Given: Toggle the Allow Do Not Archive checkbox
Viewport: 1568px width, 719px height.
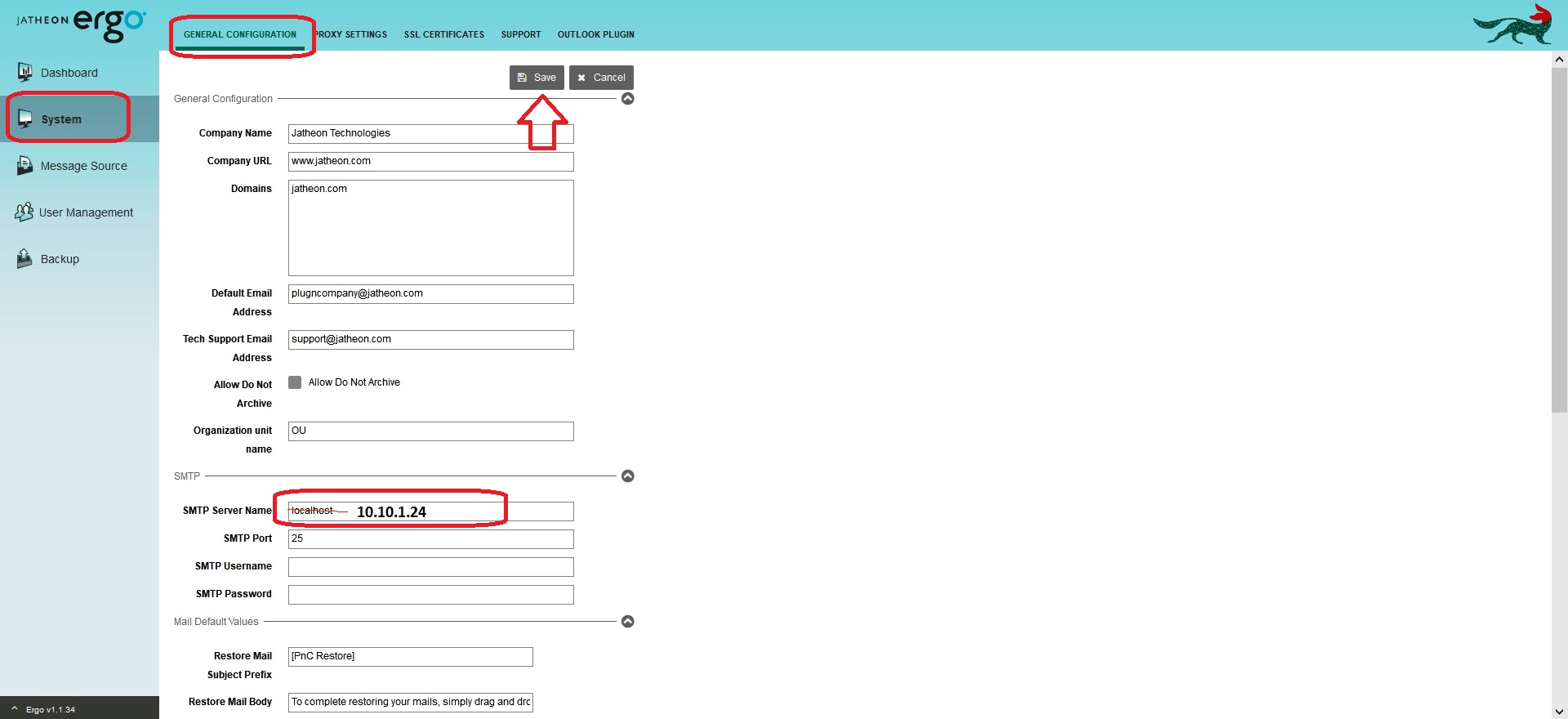Looking at the screenshot, I should coord(295,382).
